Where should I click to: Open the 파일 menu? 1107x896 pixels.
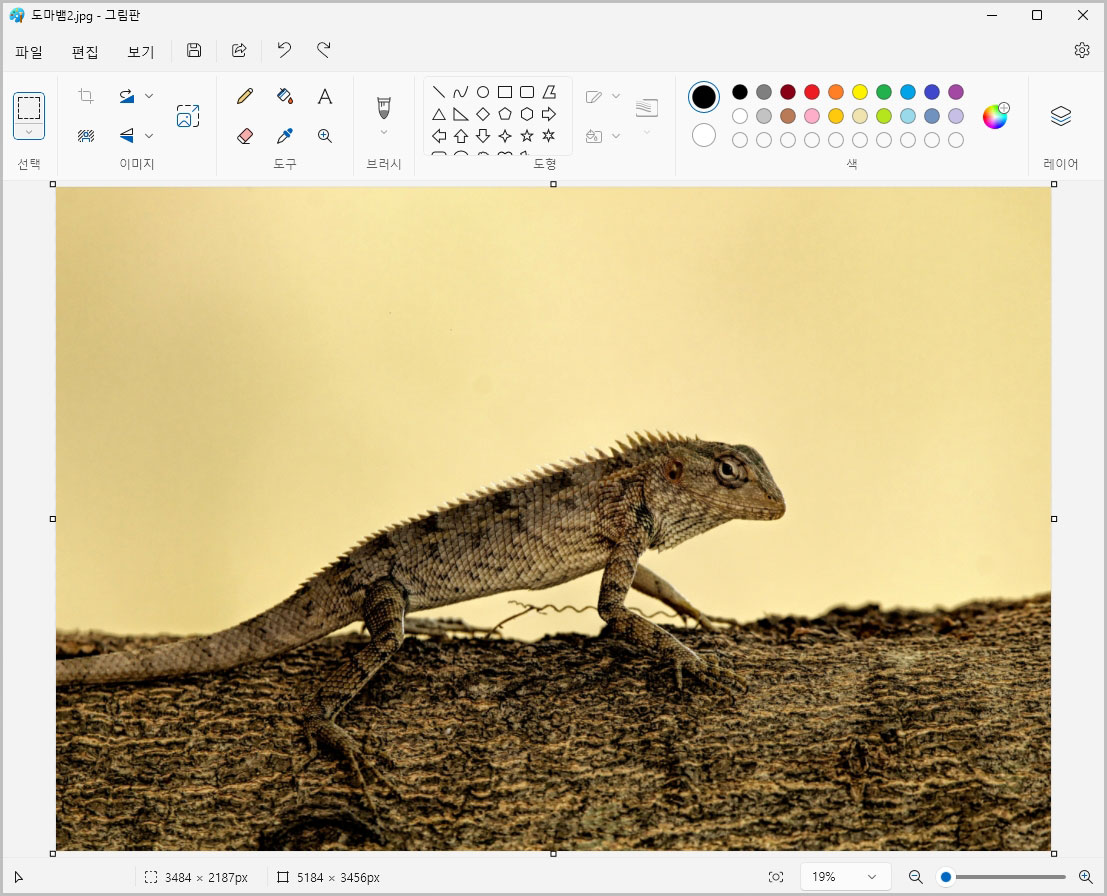point(29,52)
